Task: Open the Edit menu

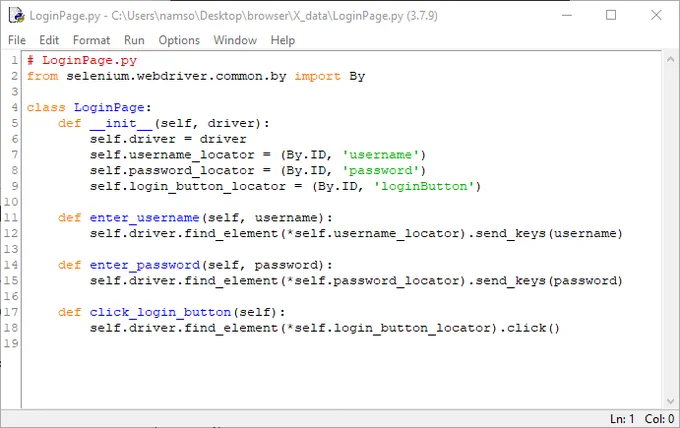Action: tap(49, 40)
